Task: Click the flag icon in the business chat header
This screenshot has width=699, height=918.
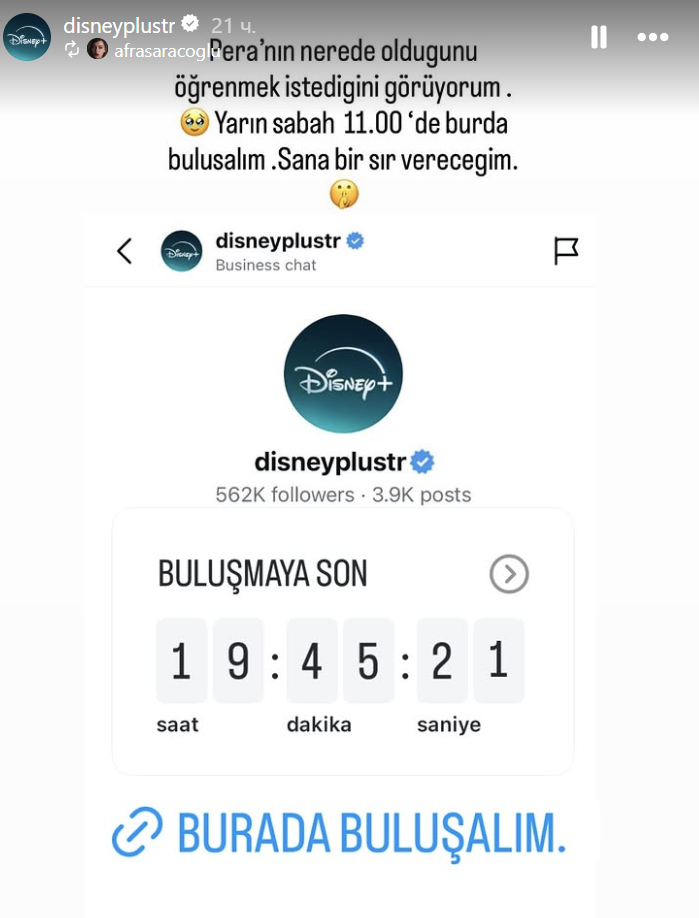Action: (x=566, y=251)
